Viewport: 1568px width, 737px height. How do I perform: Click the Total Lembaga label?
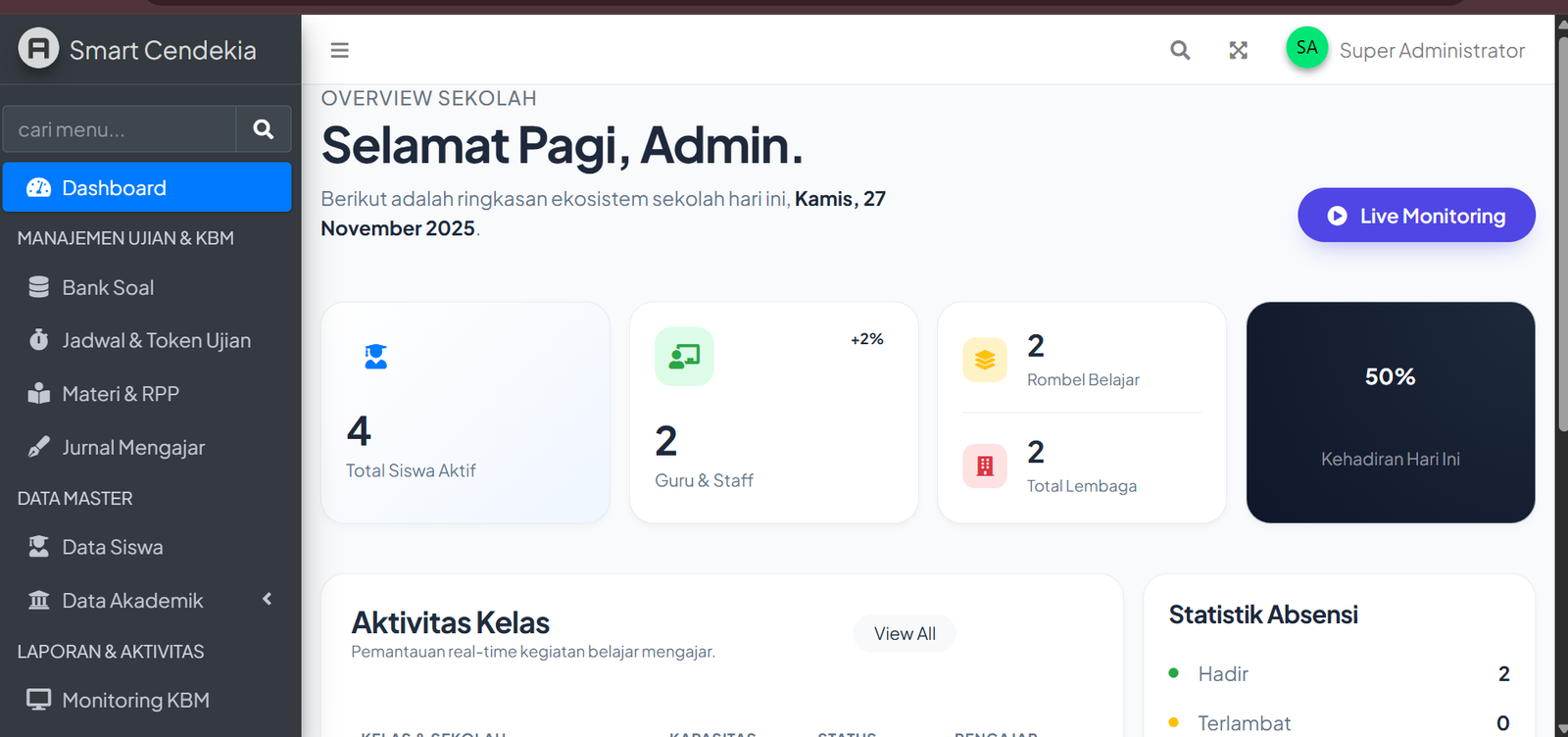tap(1082, 485)
